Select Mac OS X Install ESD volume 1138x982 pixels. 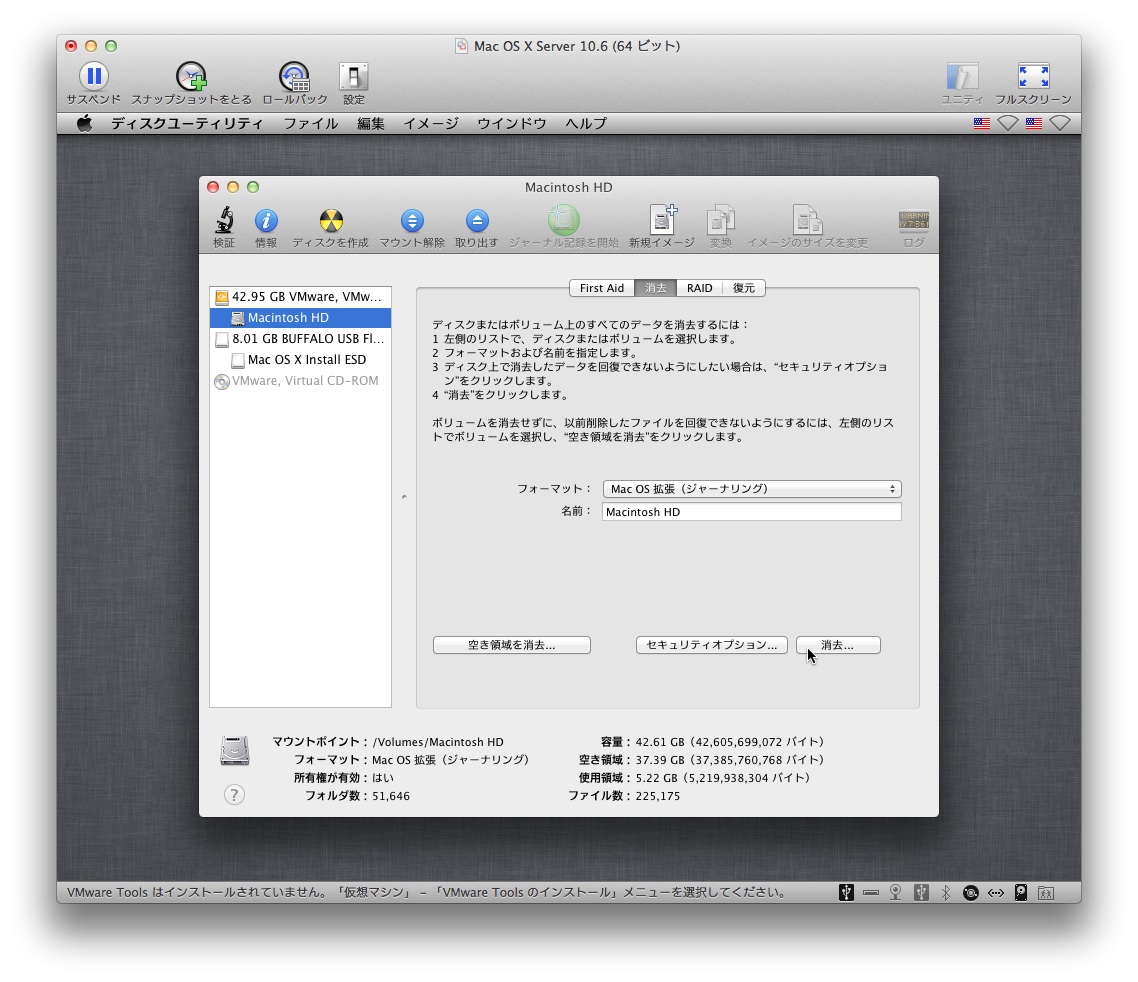tap(306, 360)
